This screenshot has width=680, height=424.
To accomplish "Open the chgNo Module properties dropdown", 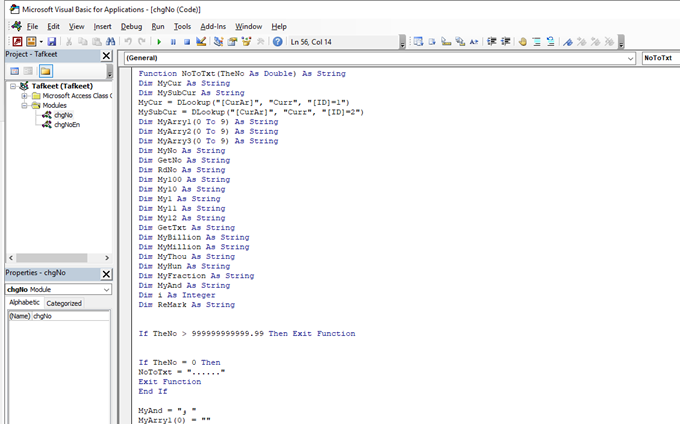I will coord(108,289).
